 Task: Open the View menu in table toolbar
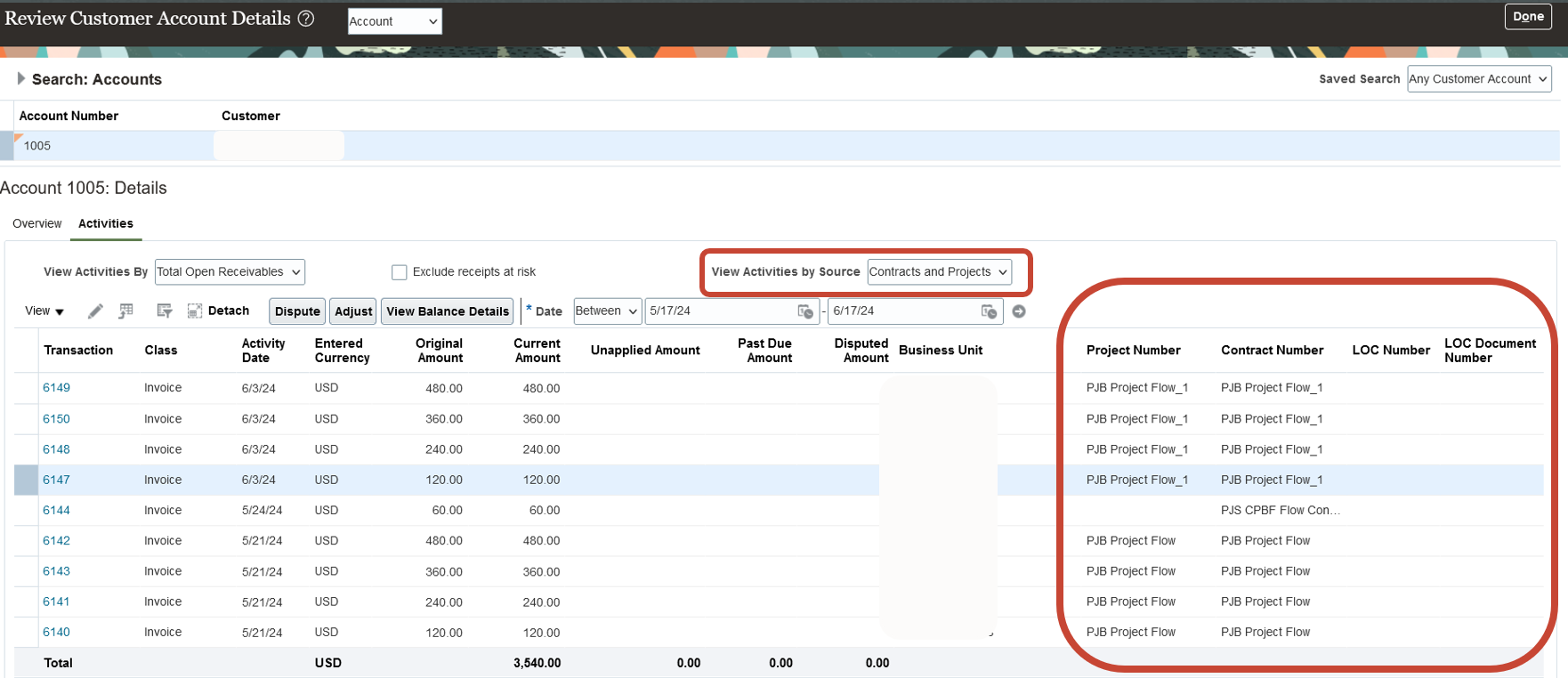point(44,311)
